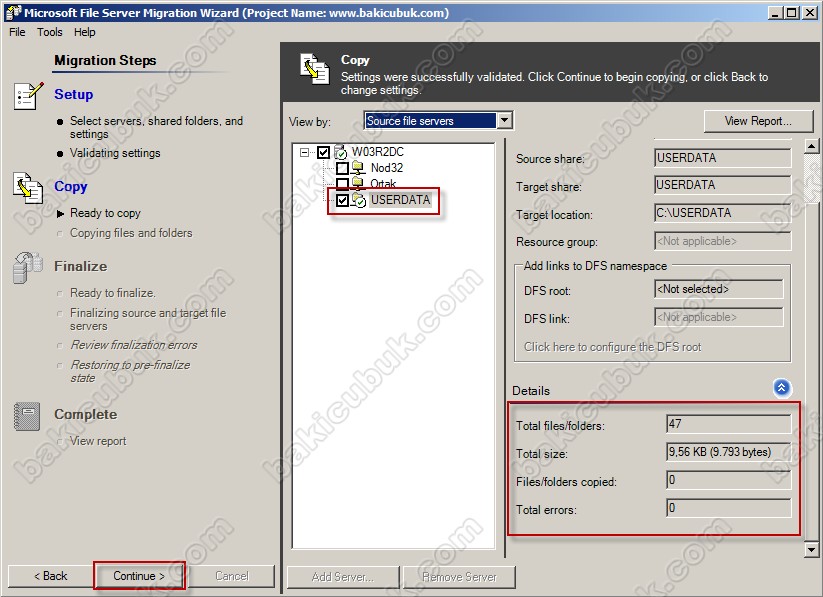Toggle the W03R2DC server checkbox
This screenshot has width=823, height=597.
point(323,152)
